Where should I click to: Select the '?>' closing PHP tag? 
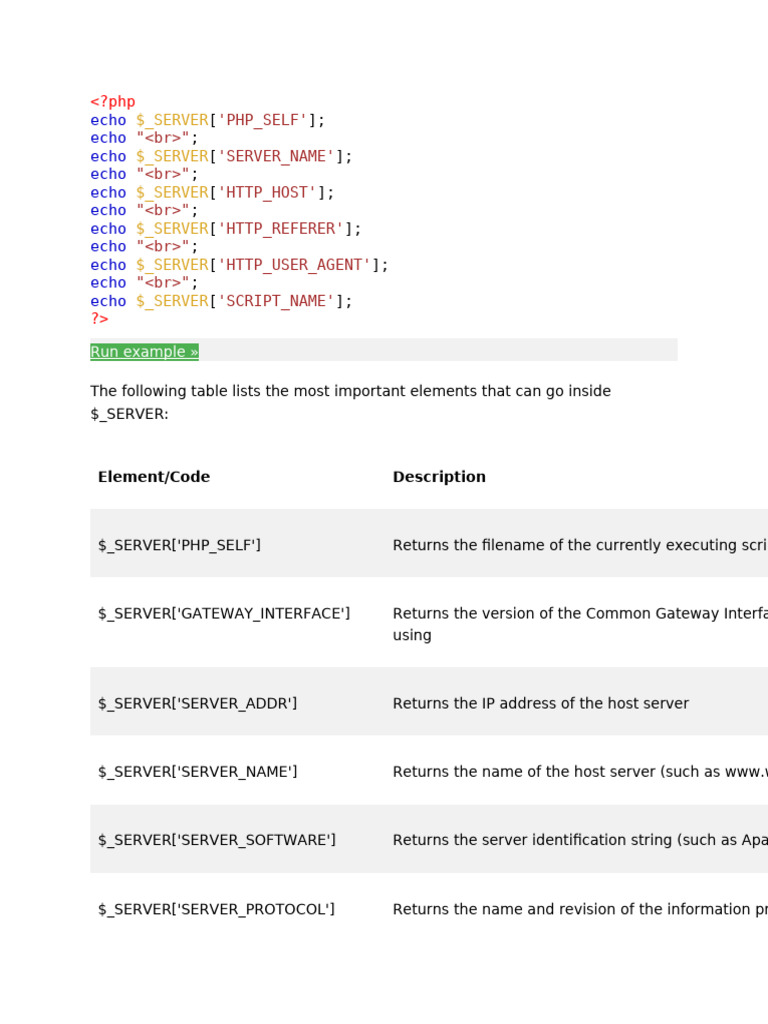coord(99,319)
